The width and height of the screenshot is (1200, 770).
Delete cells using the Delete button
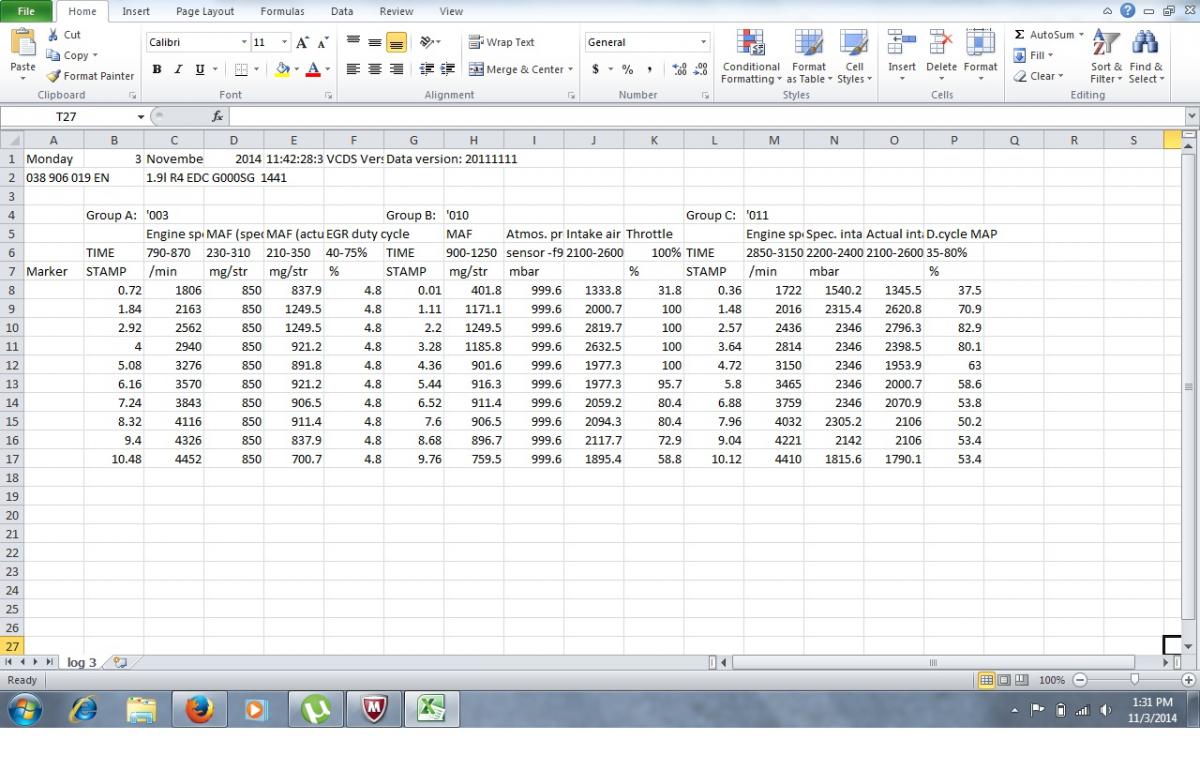tap(941, 55)
